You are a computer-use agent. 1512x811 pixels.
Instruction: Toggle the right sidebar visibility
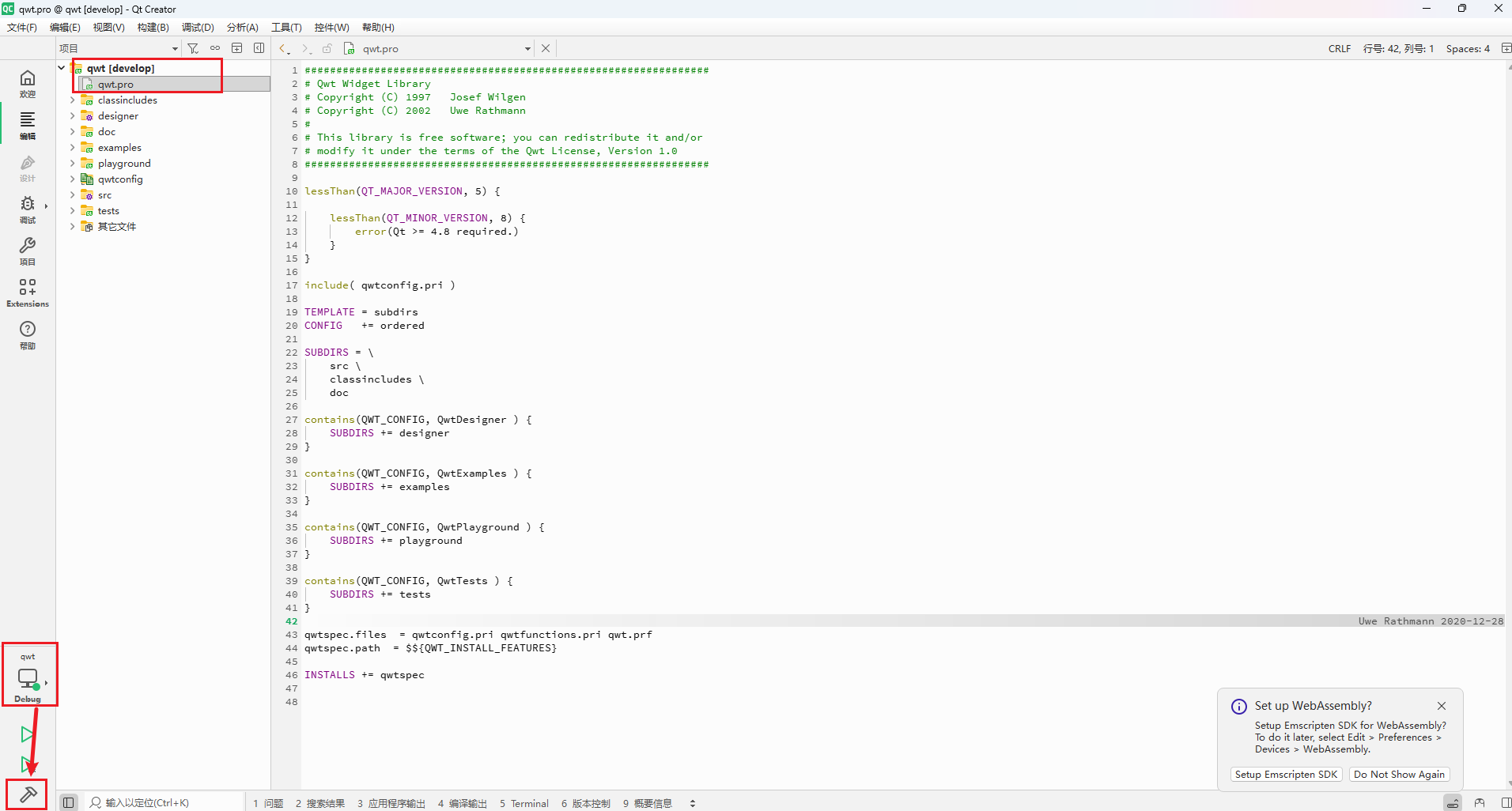coord(1506,802)
